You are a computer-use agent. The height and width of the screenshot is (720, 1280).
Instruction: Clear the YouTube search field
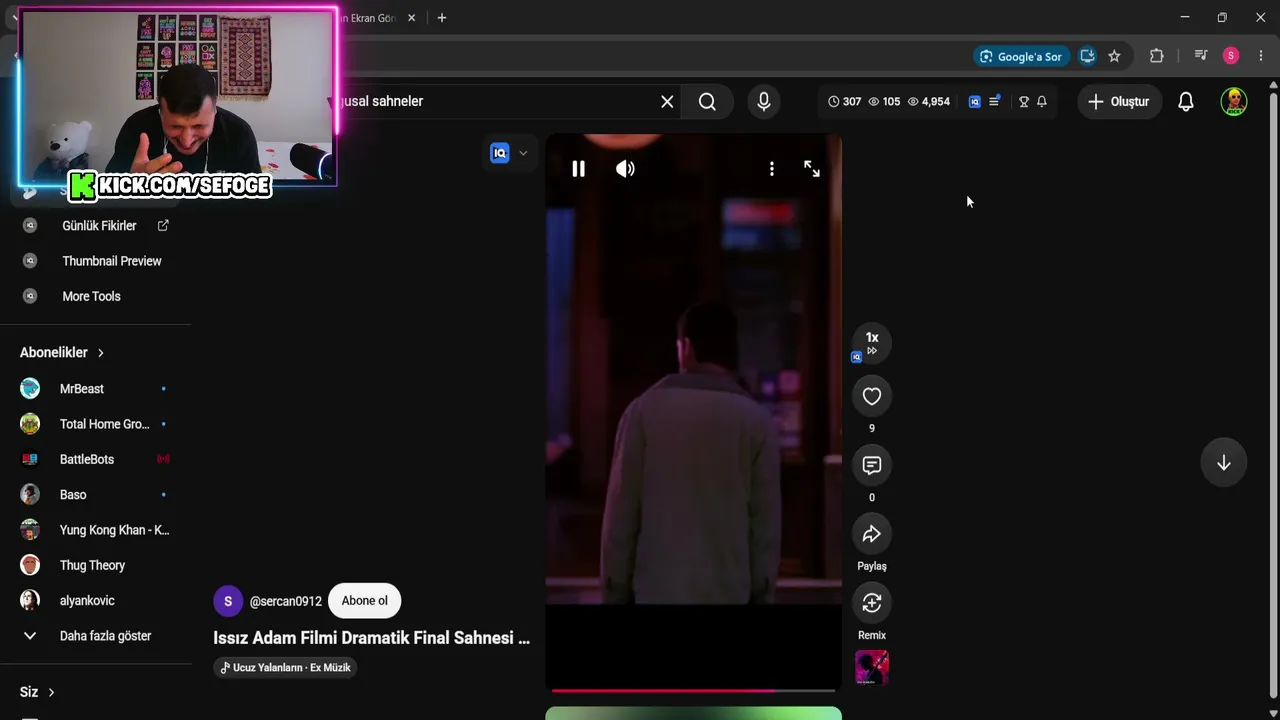tap(667, 101)
